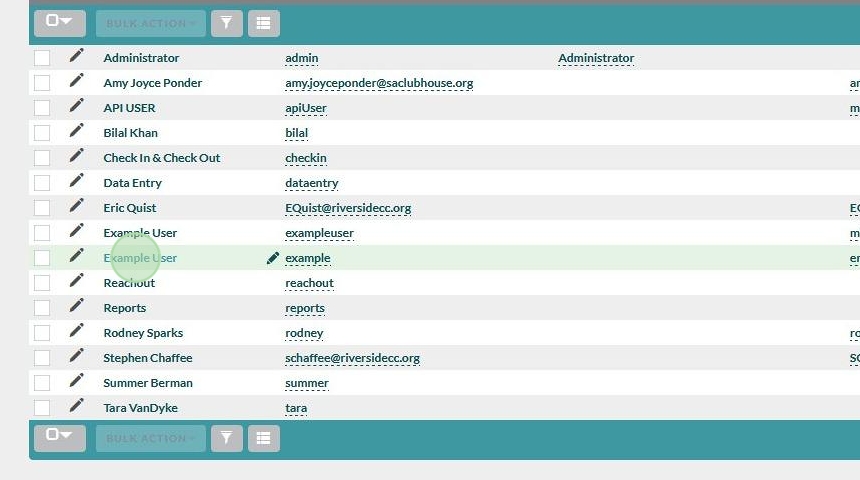
Task: Open the top column chooser list icon
Action: tap(263, 23)
